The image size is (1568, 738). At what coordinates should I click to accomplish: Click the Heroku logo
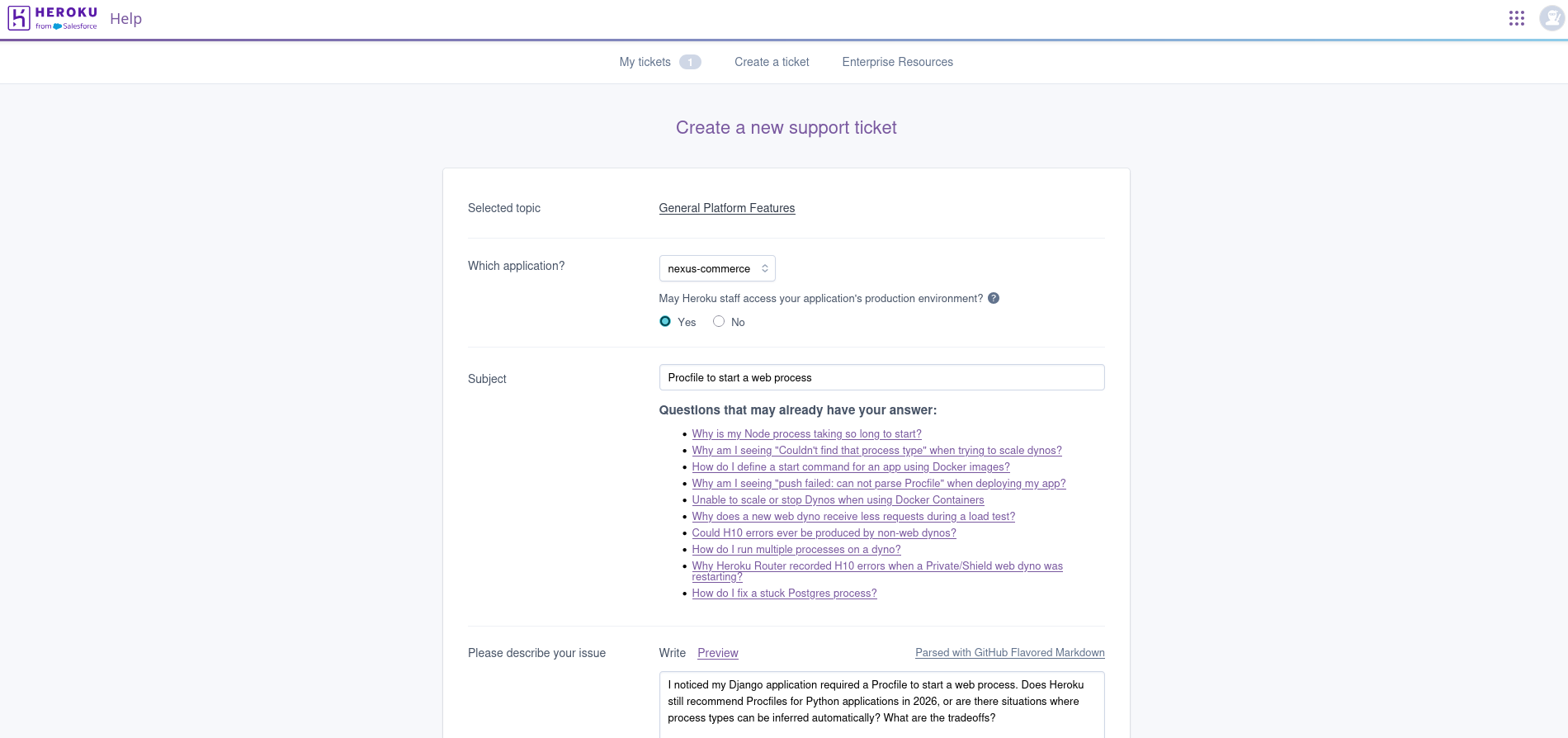53,18
